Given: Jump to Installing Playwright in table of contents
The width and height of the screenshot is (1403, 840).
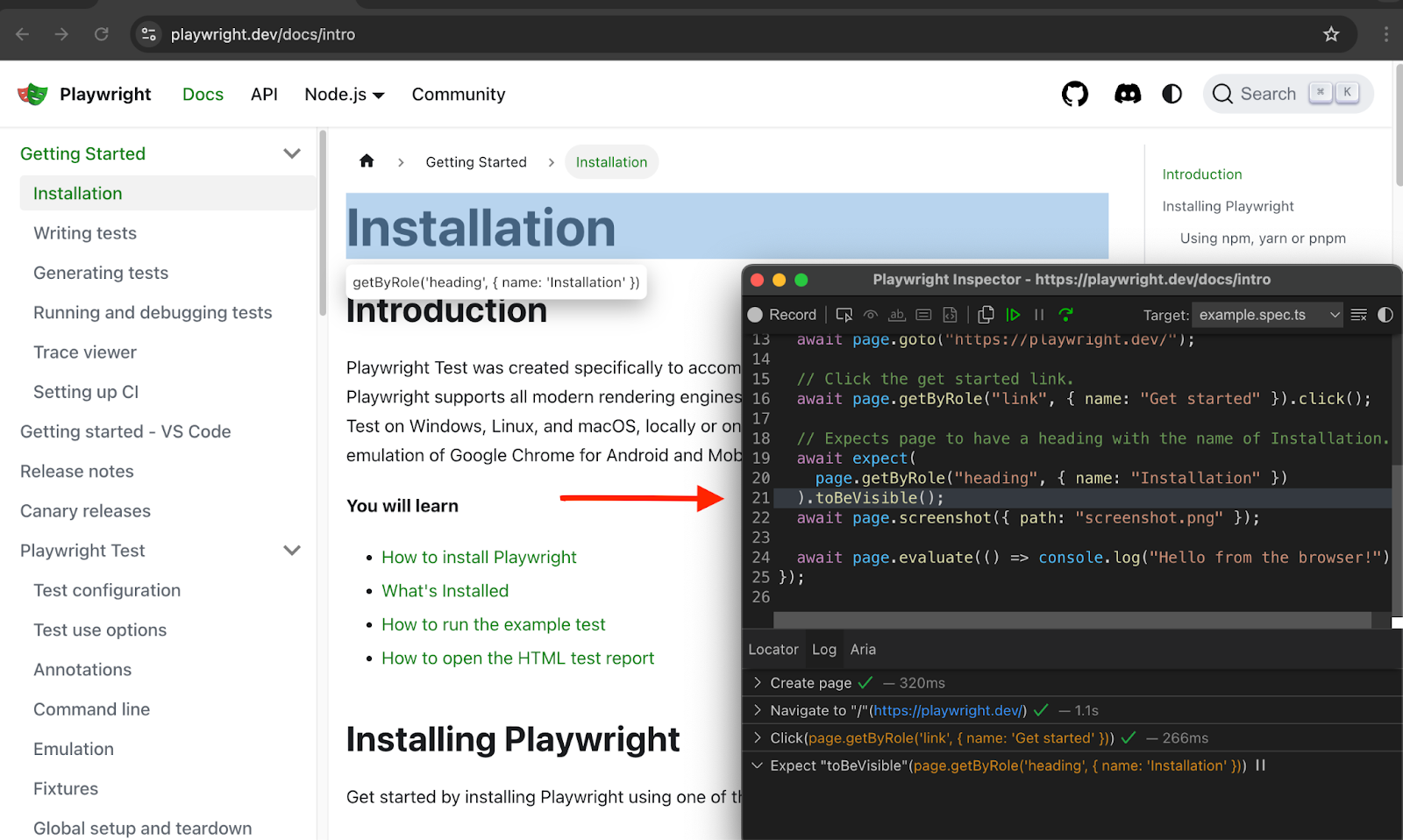Looking at the screenshot, I should [x=1228, y=206].
